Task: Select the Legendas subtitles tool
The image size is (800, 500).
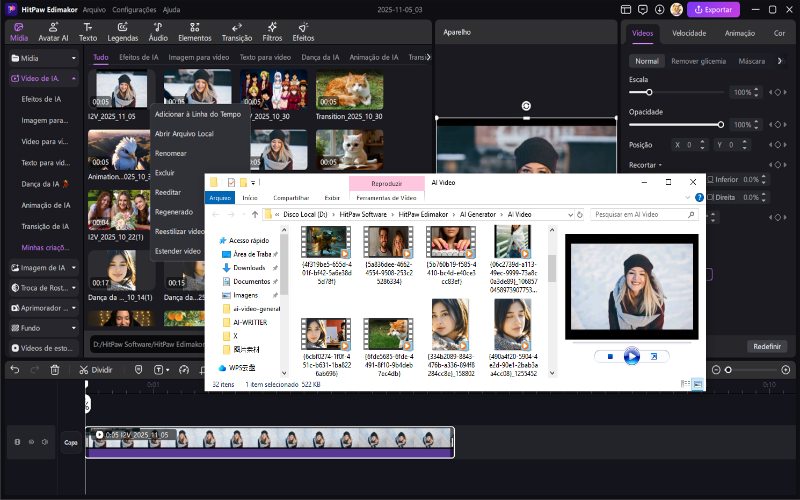Action: 122,31
